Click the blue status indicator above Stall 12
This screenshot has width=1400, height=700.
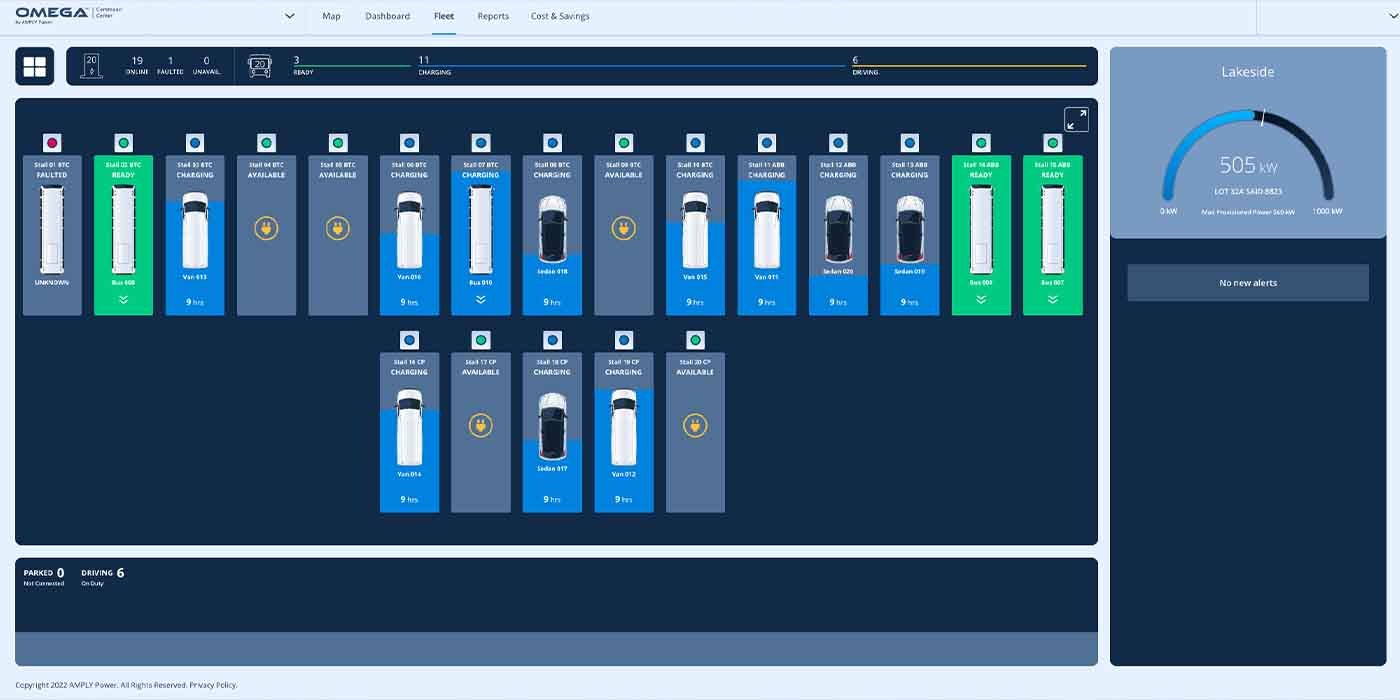click(838, 143)
